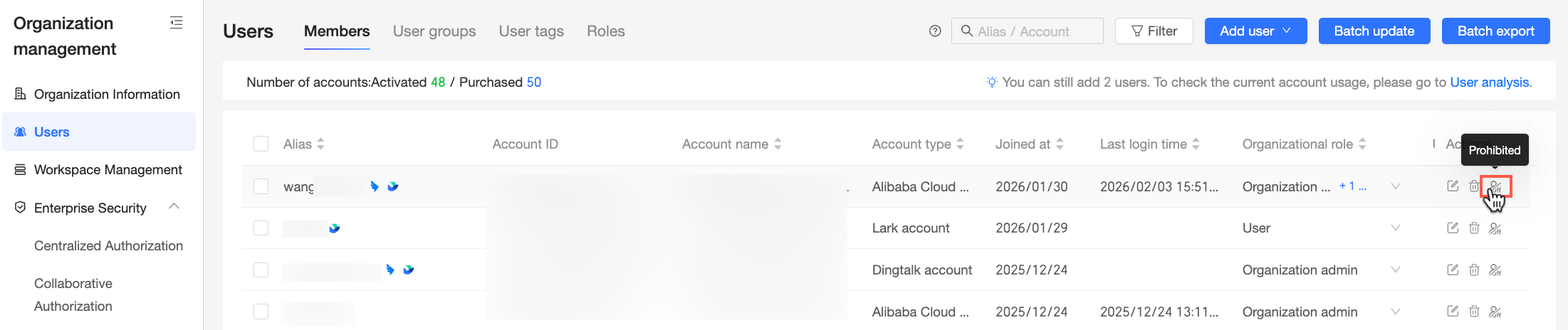Screen dimensions: 1568x330
Task: Open Workspace Management in the sidebar
Action: (x=108, y=170)
